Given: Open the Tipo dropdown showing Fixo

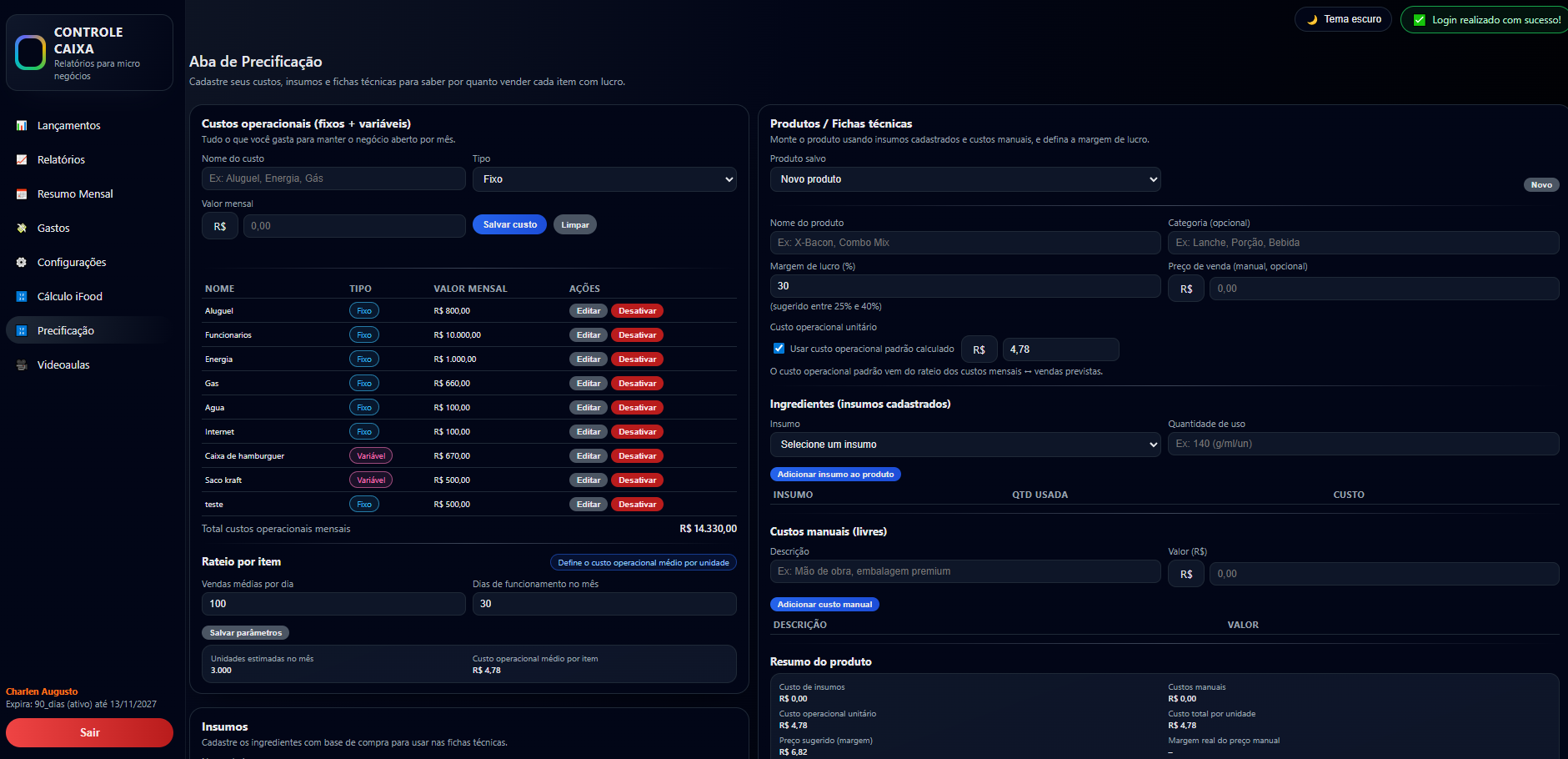Looking at the screenshot, I should [604, 179].
